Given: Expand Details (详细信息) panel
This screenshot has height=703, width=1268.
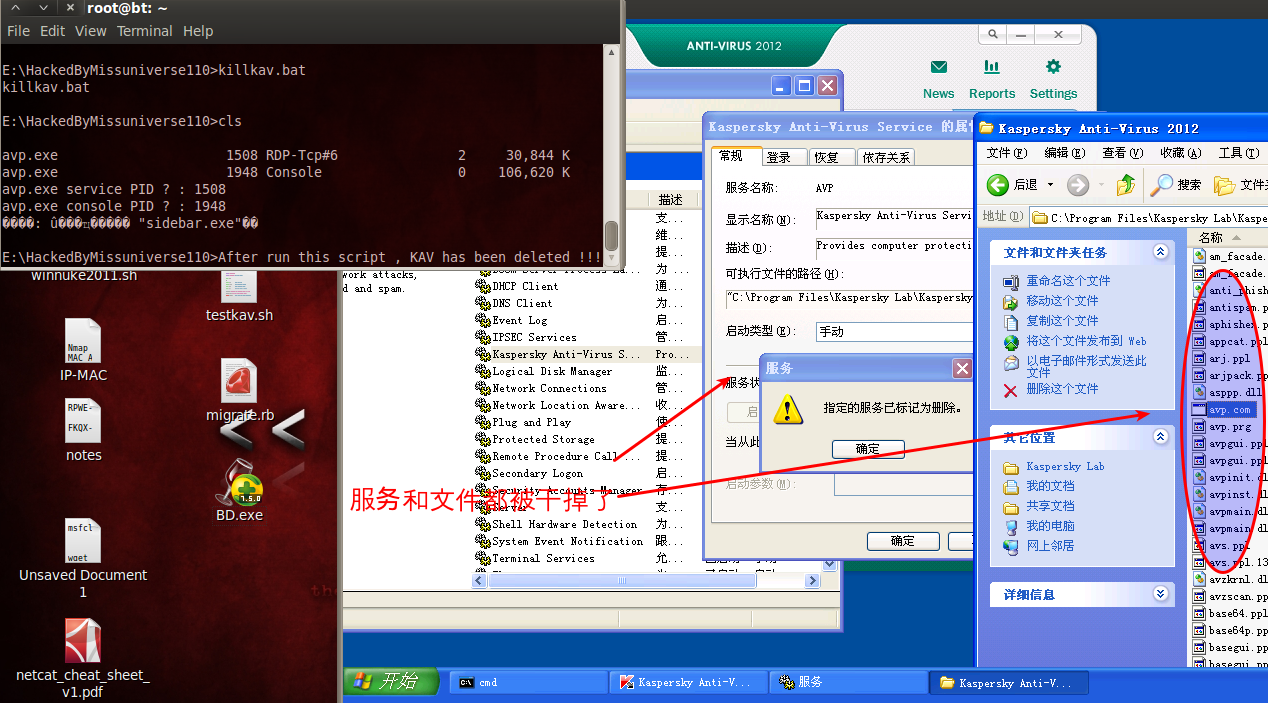Looking at the screenshot, I should click(x=1160, y=594).
